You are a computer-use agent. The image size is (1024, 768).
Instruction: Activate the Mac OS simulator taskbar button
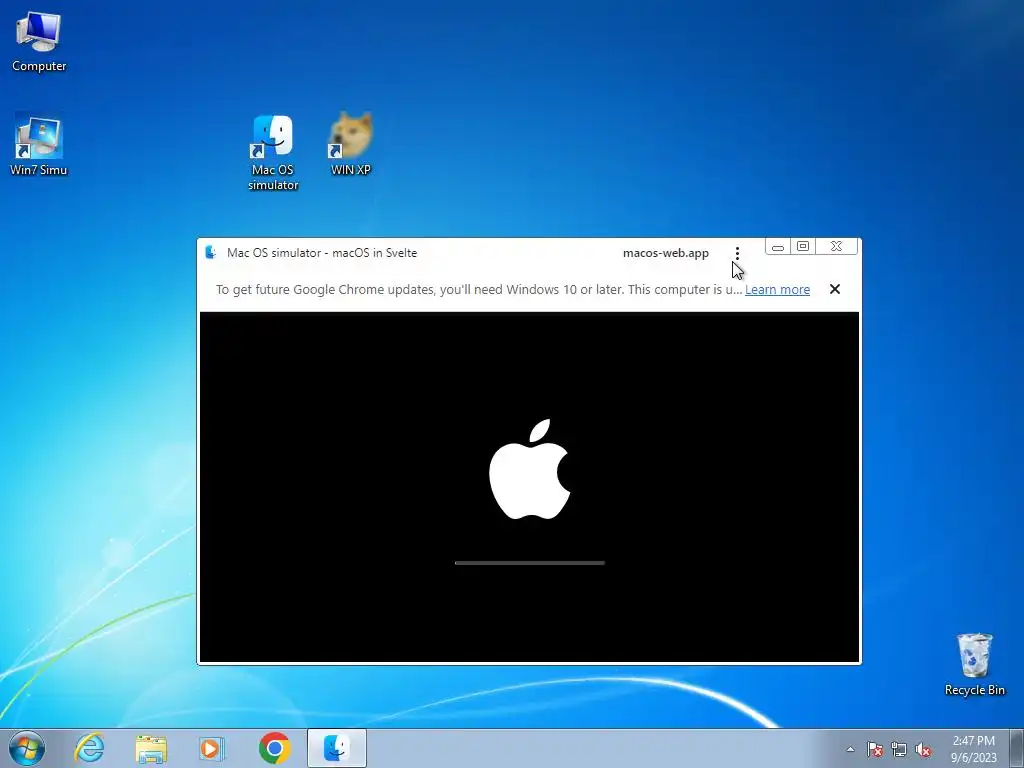[x=336, y=748]
